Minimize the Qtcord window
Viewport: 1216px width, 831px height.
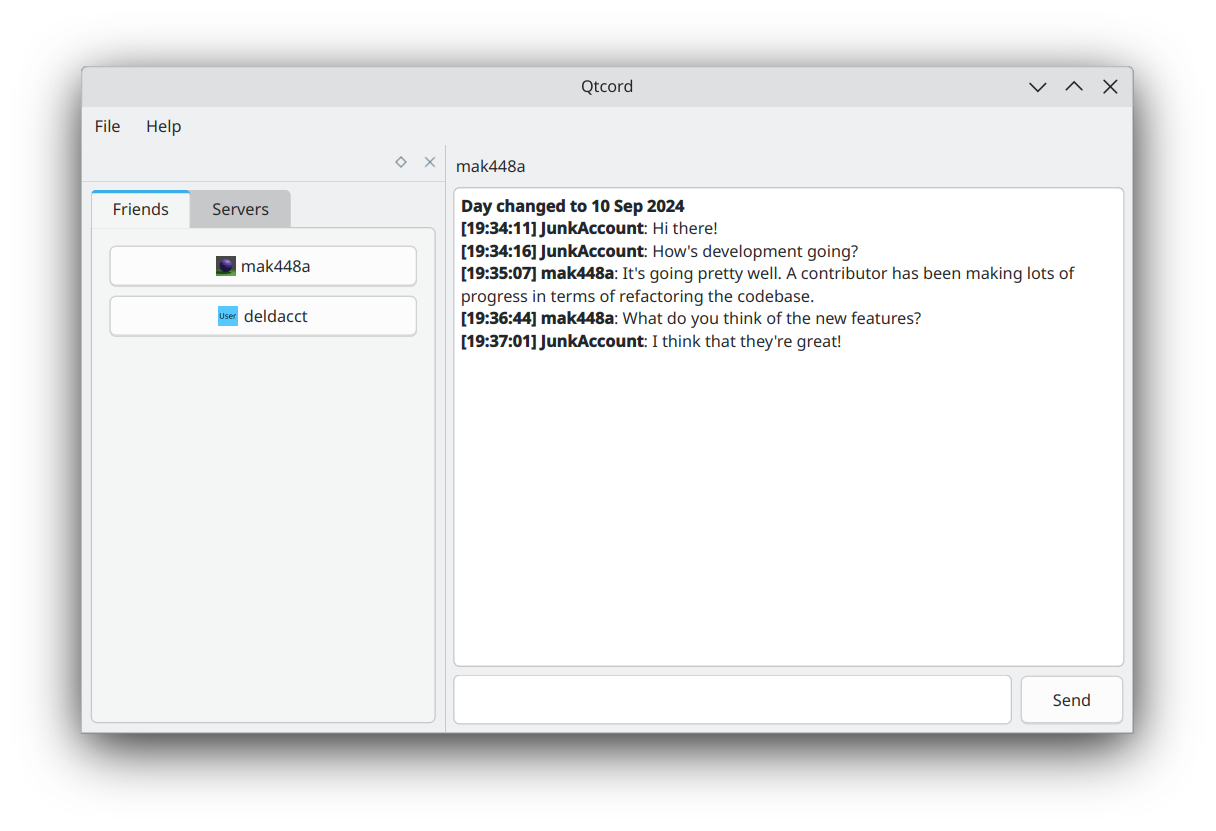(1038, 87)
